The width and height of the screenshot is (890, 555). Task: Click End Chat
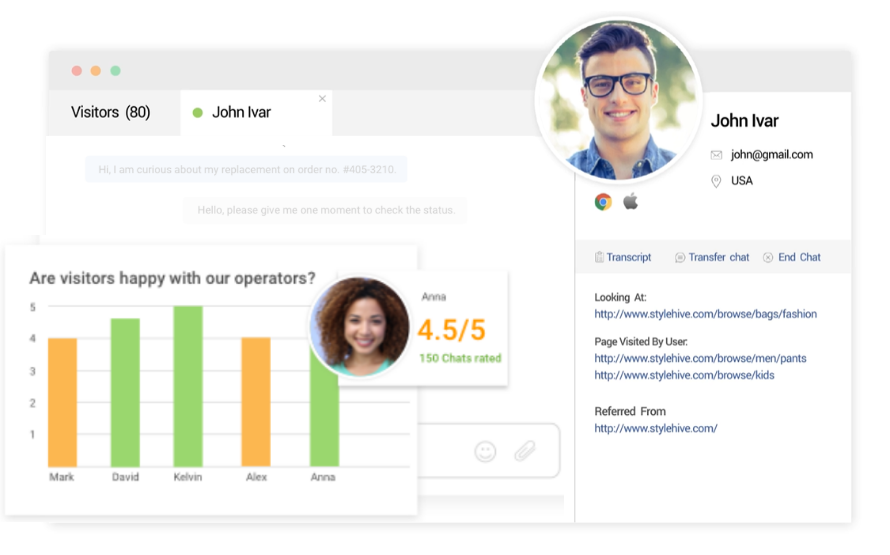pyautogui.click(x=792, y=257)
